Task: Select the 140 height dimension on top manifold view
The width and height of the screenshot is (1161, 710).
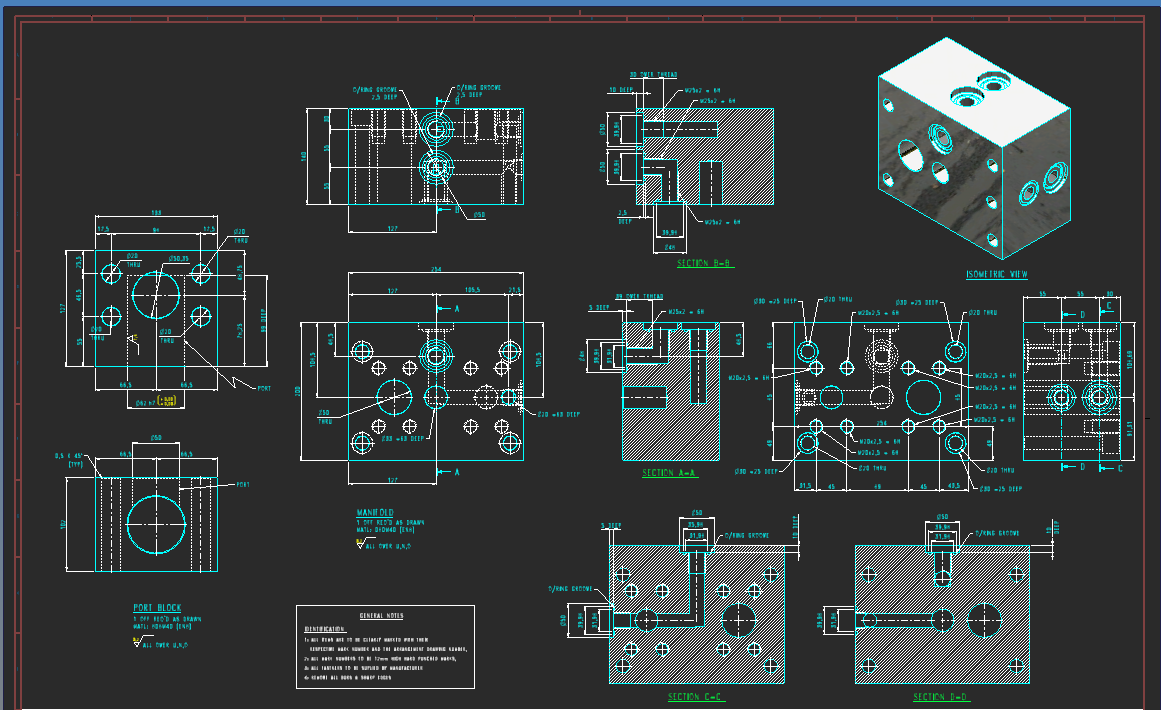Action: pos(304,156)
